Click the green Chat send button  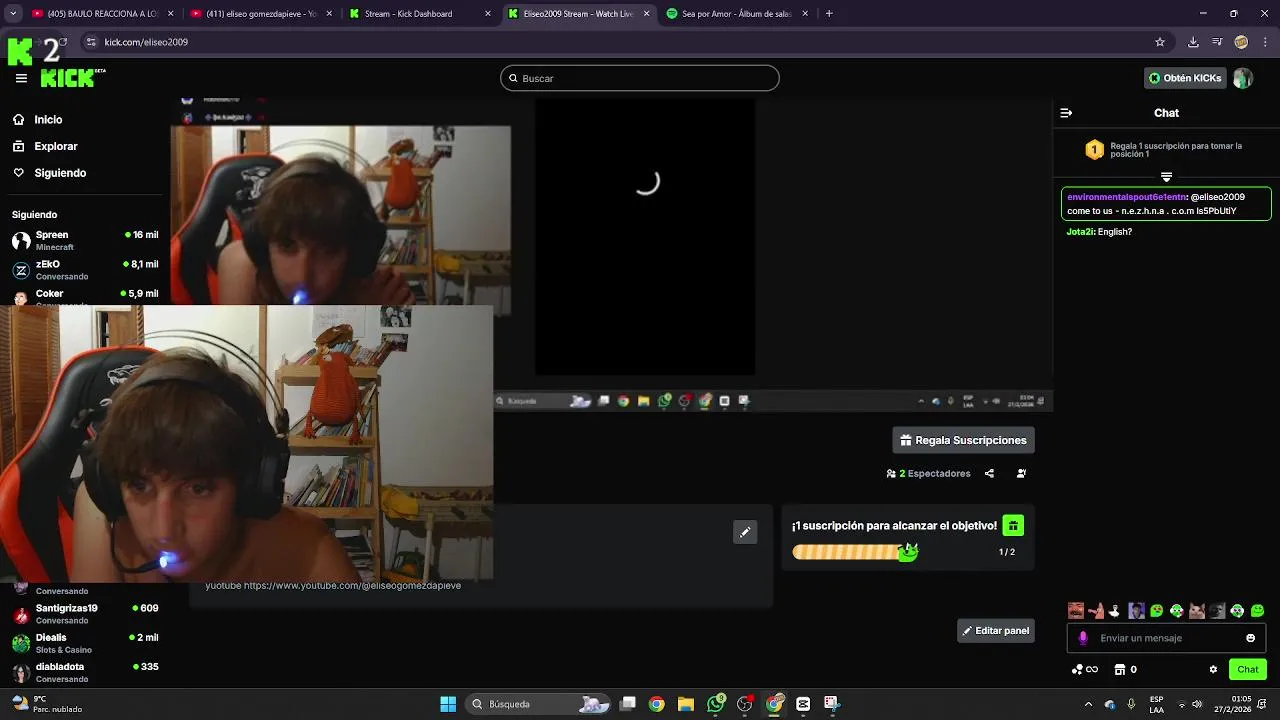(1248, 670)
